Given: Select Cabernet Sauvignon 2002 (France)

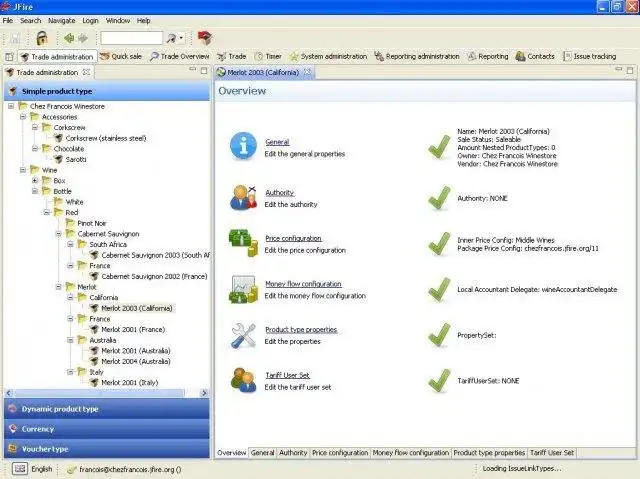Looking at the screenshot, I should (154, 276).
